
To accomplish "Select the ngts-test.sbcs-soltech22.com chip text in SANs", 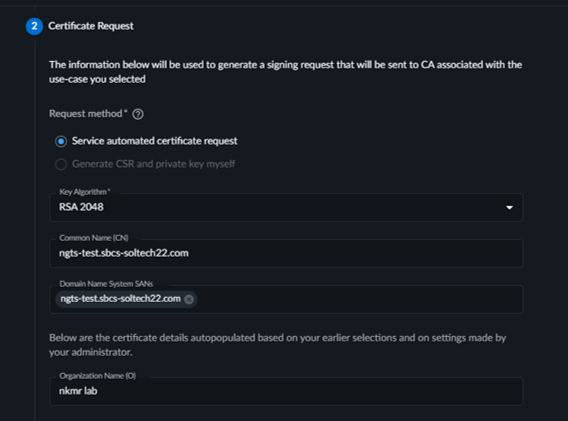I will 121,299.
